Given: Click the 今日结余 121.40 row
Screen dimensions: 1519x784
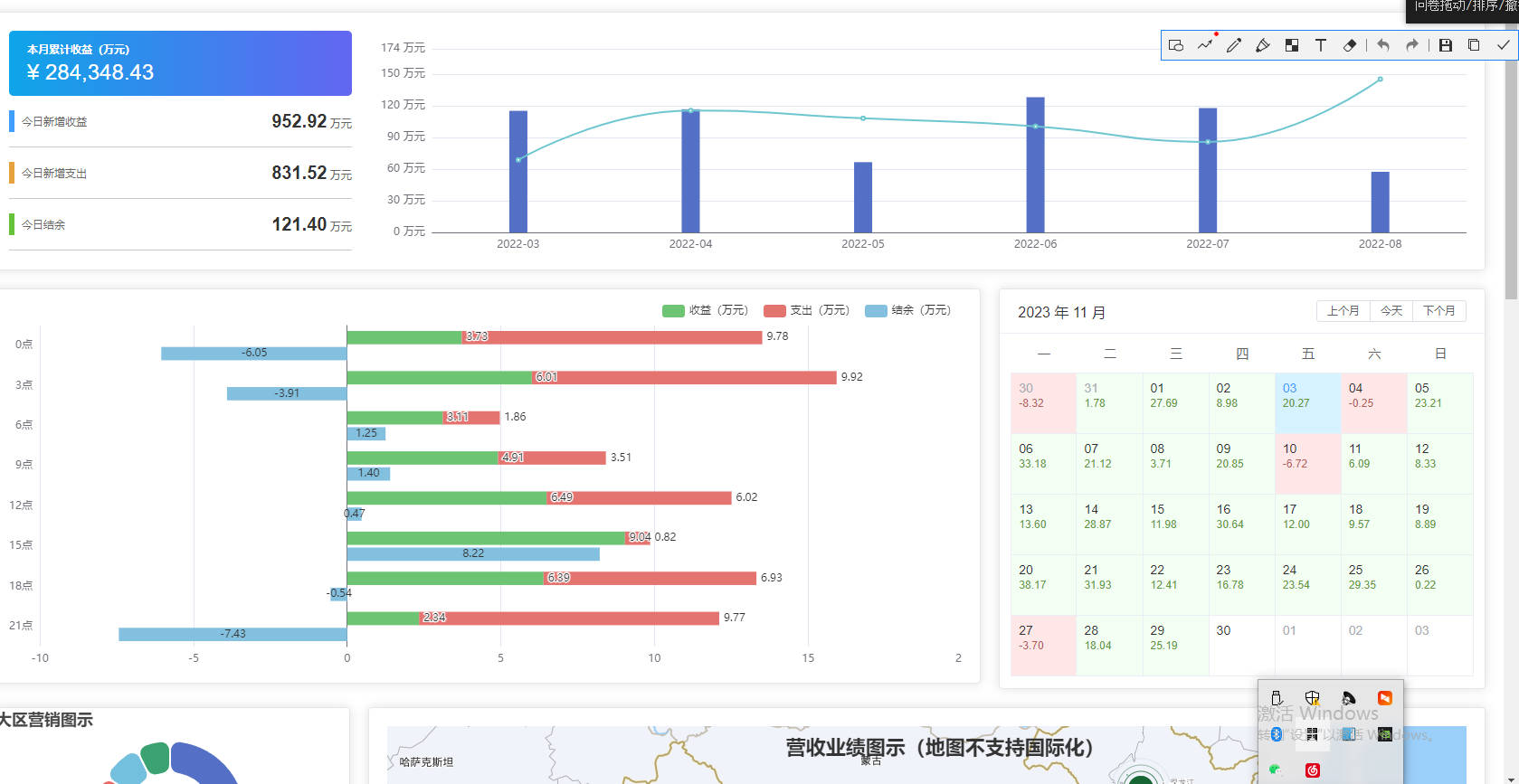Looking at the screenshot, I should [x=180, y=224].
